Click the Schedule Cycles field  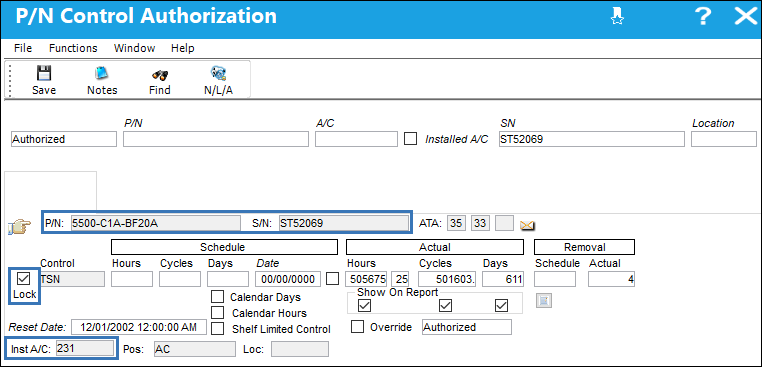pos(180,279)
